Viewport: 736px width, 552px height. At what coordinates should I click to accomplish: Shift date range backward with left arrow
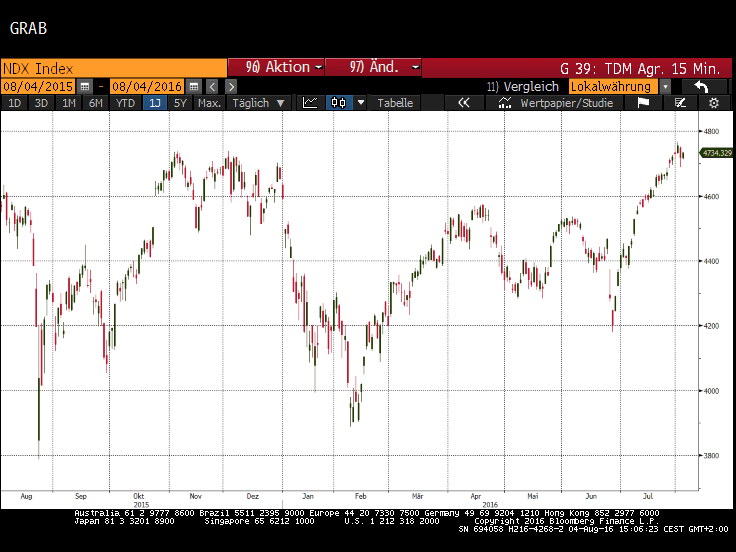pyautogui.click(x=213, y=87)
